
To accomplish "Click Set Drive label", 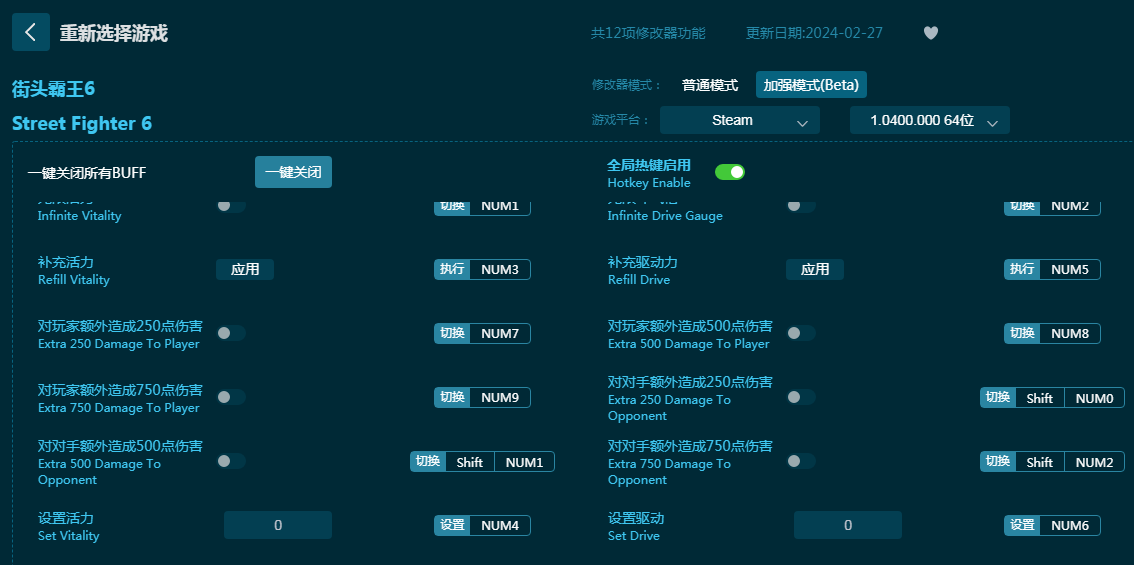I will coord(634,536).
